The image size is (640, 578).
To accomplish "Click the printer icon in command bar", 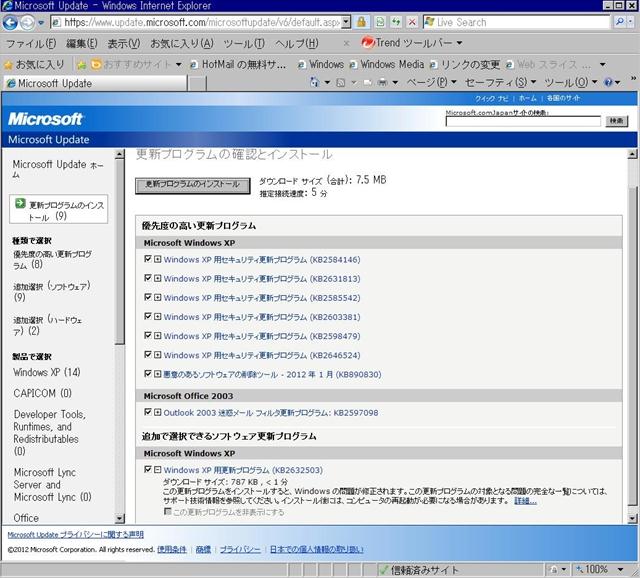I will [x=382, y=83].
